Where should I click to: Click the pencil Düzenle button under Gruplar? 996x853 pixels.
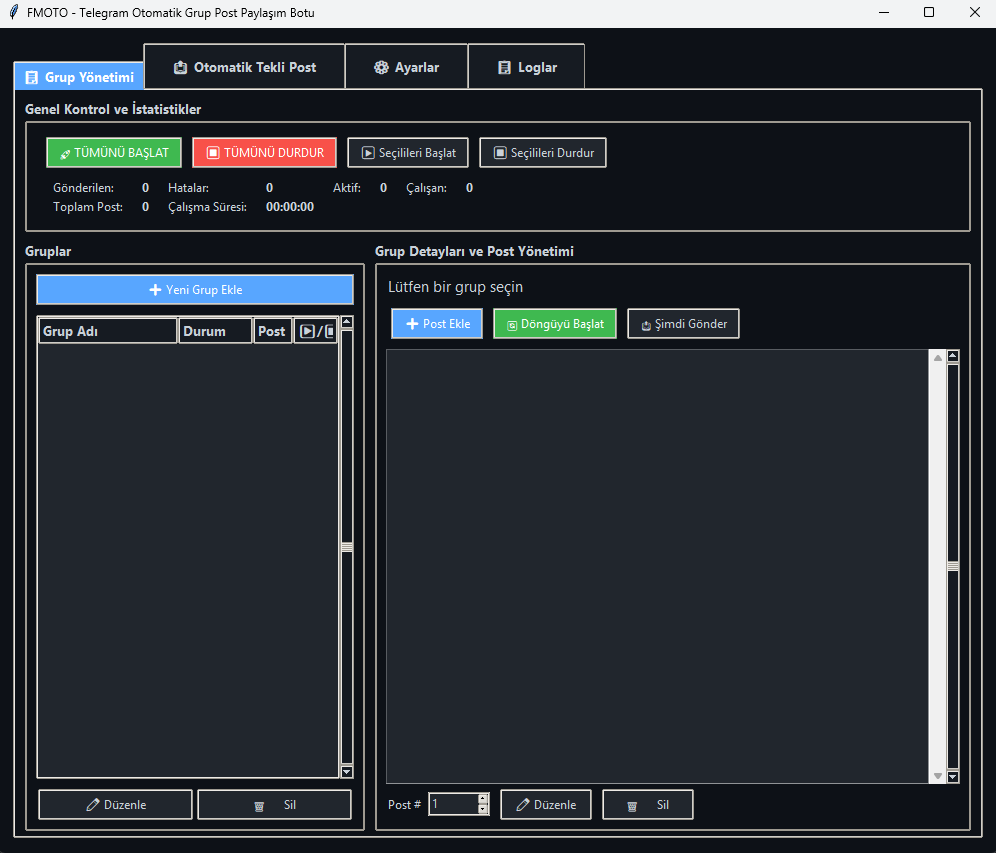pos(115,805)
